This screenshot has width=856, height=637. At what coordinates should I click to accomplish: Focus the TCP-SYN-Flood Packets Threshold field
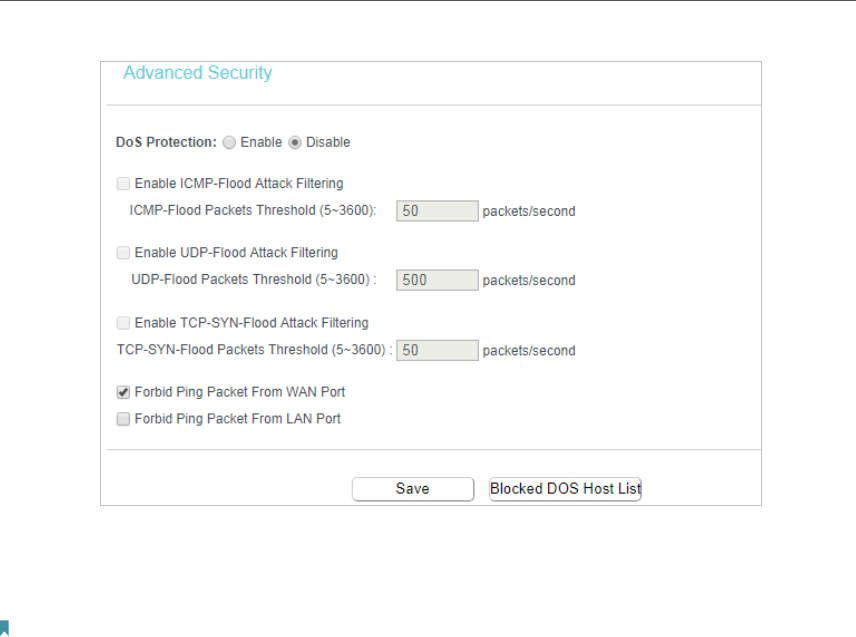pos(437,350)
